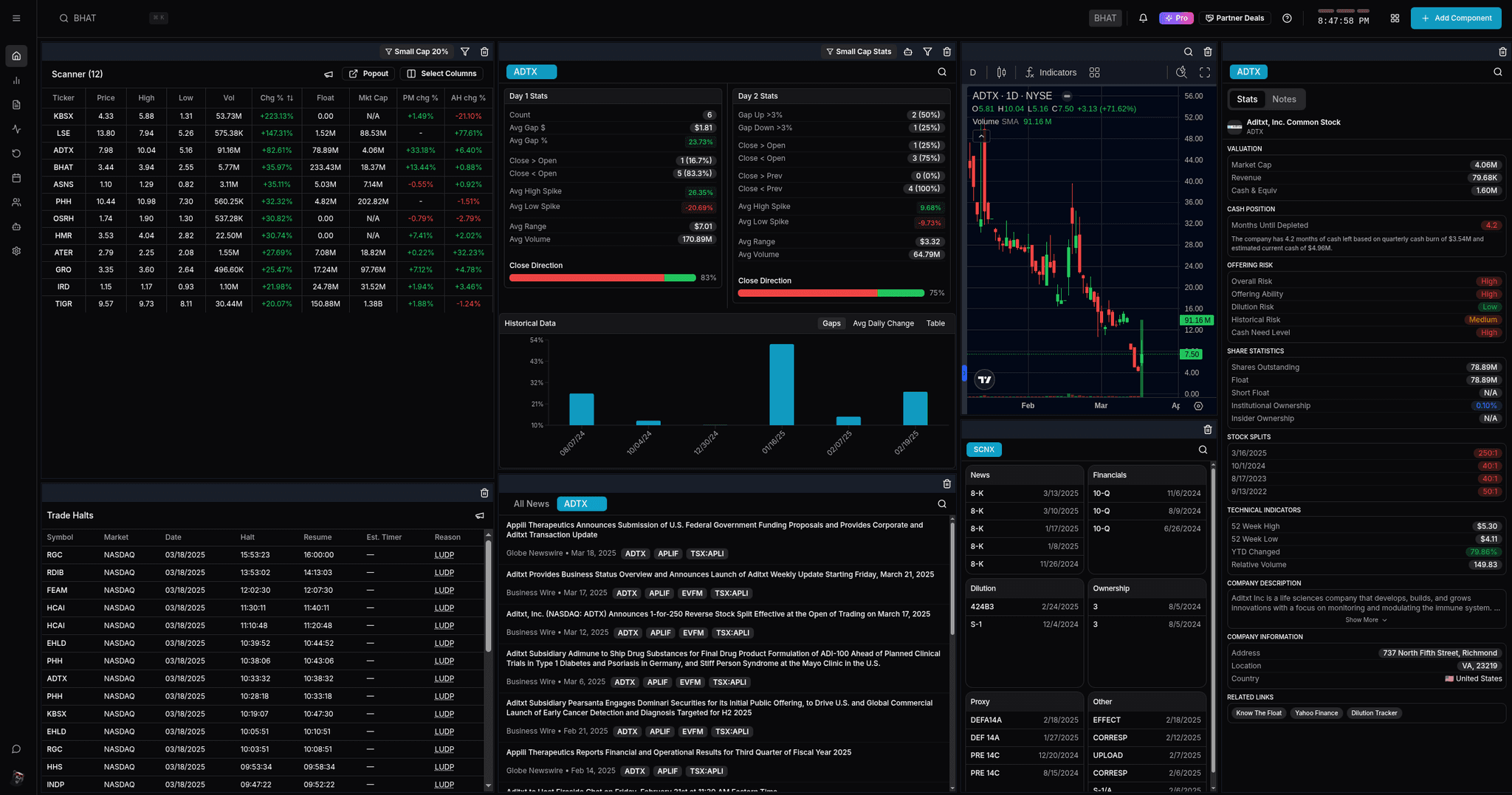Click the chart layout grid icon beside Indicators
The image size is (1512, 795).
[x=1094, y=72]
